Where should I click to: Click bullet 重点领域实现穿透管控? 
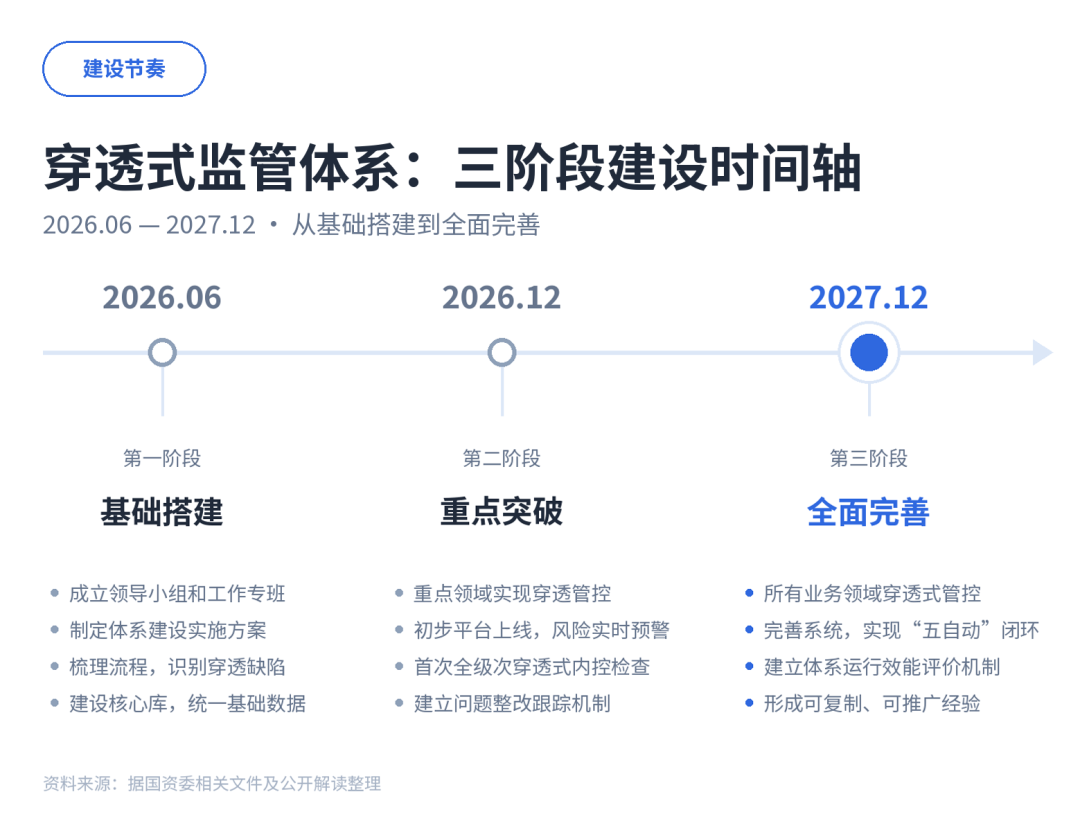[x=512, y=594]
